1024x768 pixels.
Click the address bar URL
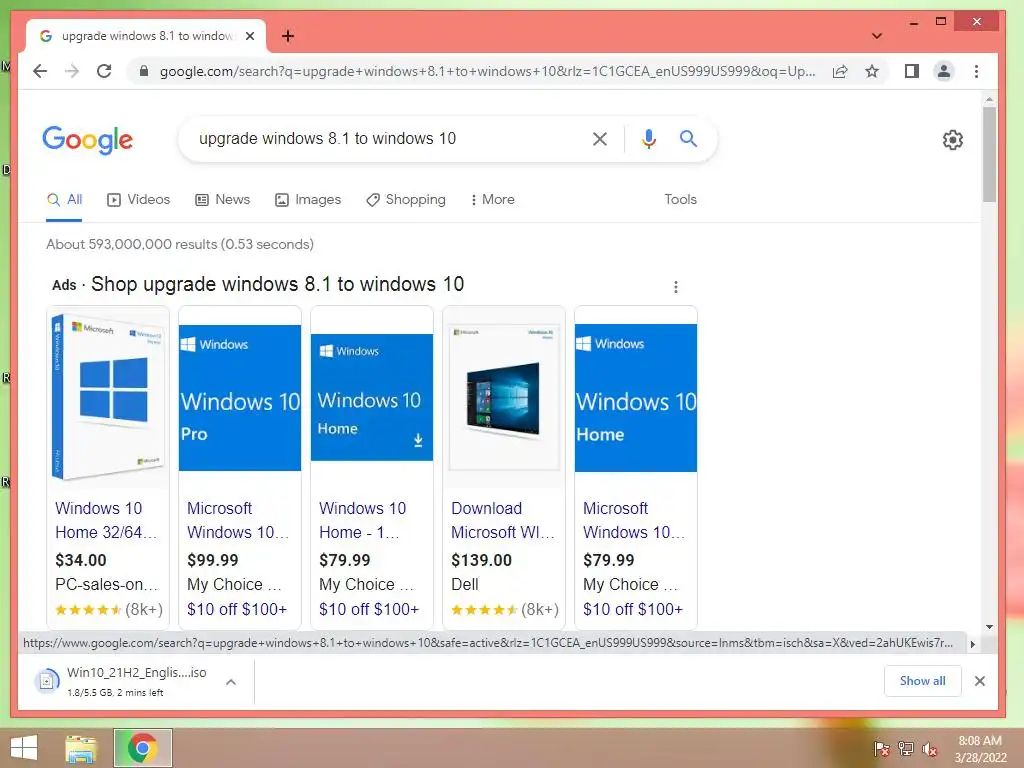click(x=488, y=71)
